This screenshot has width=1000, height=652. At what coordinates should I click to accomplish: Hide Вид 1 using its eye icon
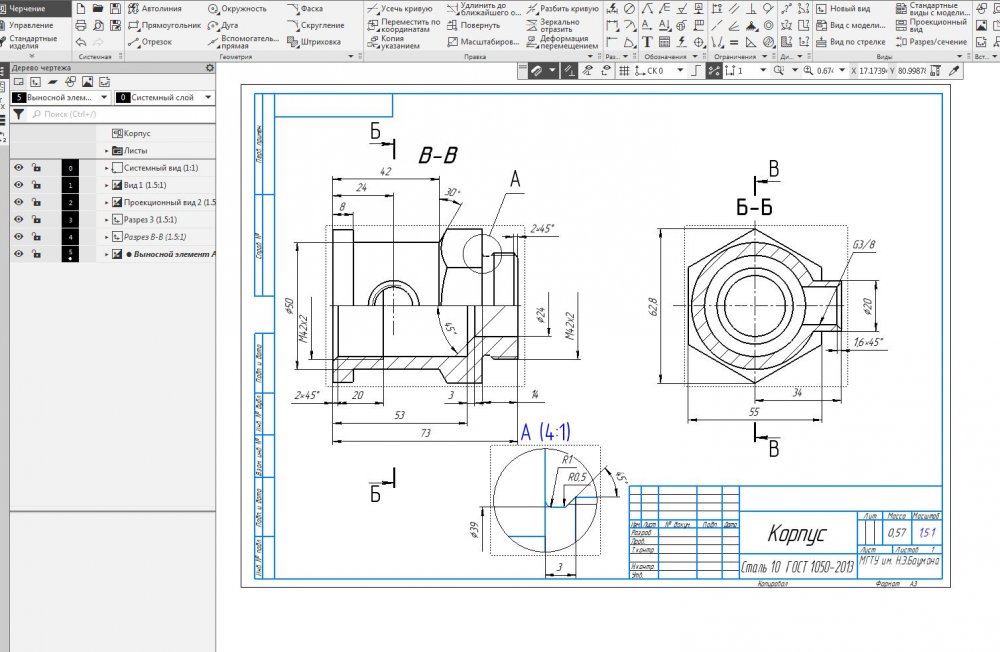coord(18,185)
